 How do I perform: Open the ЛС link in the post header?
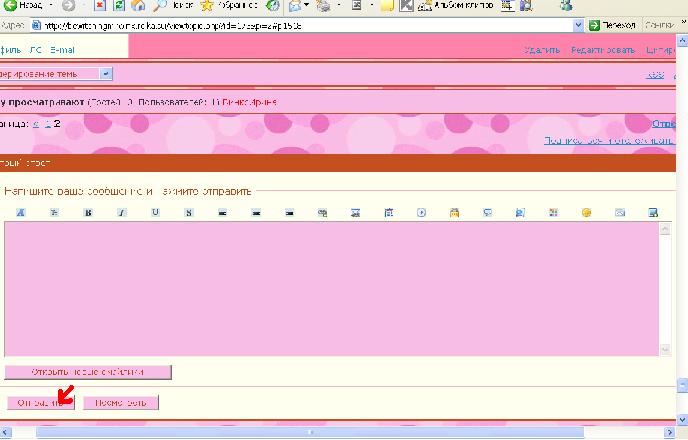[36, 50]
